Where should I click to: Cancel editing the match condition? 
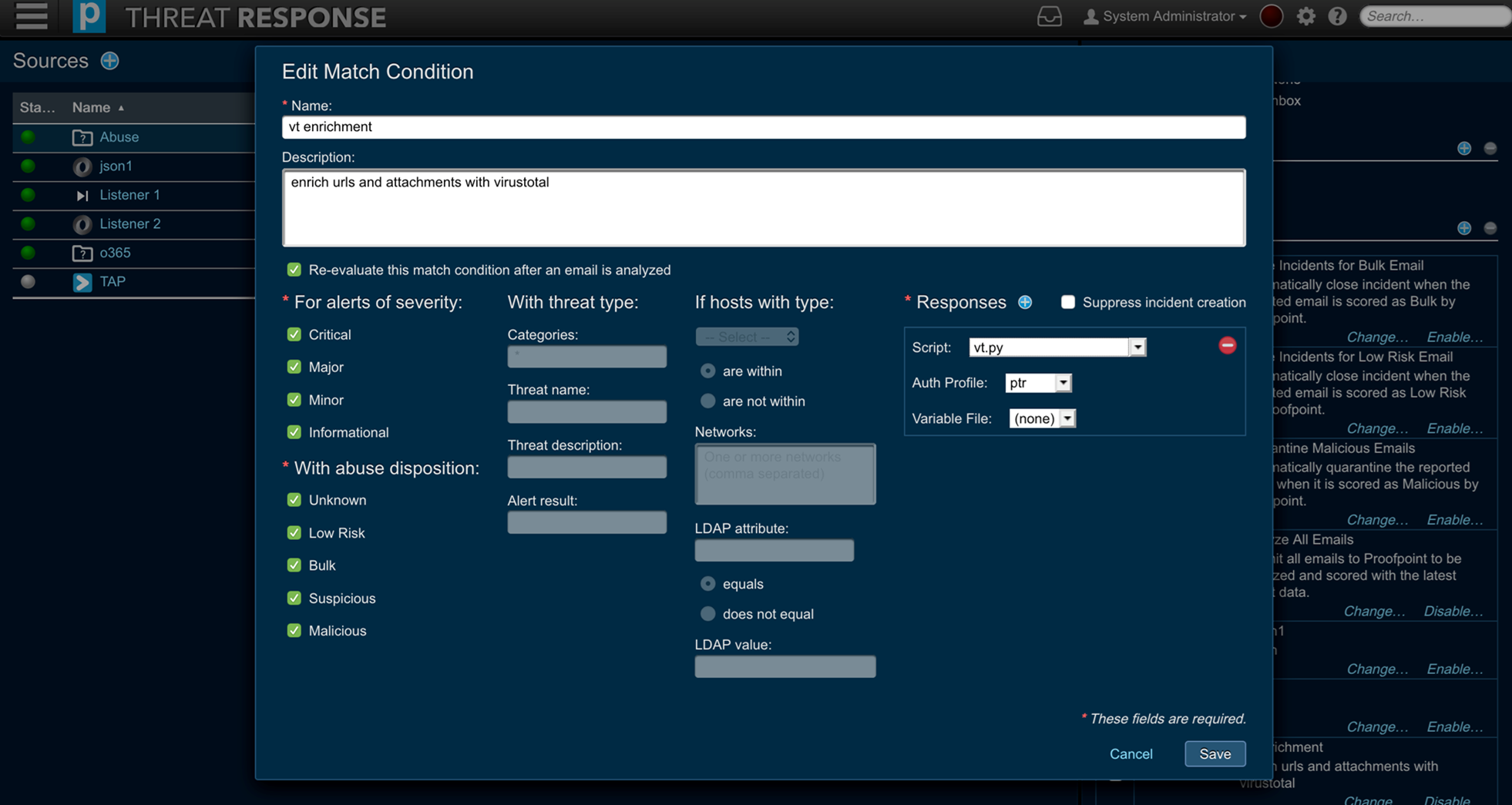[x=1131, y=754]
